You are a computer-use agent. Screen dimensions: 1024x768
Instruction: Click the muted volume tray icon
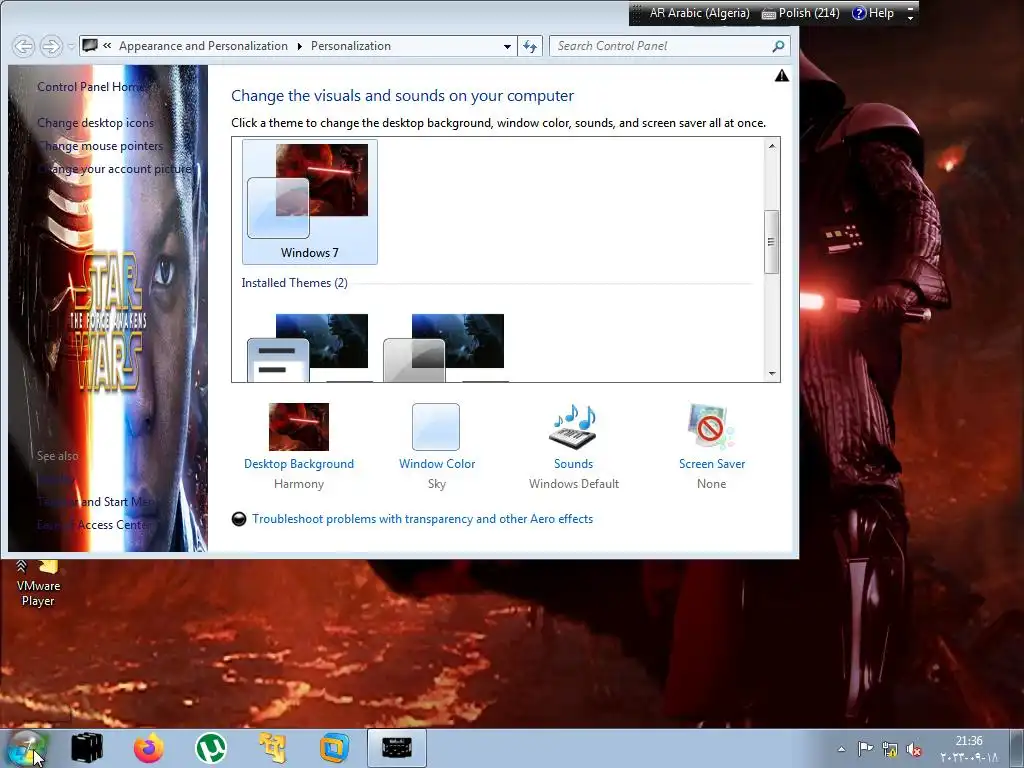[x=914, y=750]
